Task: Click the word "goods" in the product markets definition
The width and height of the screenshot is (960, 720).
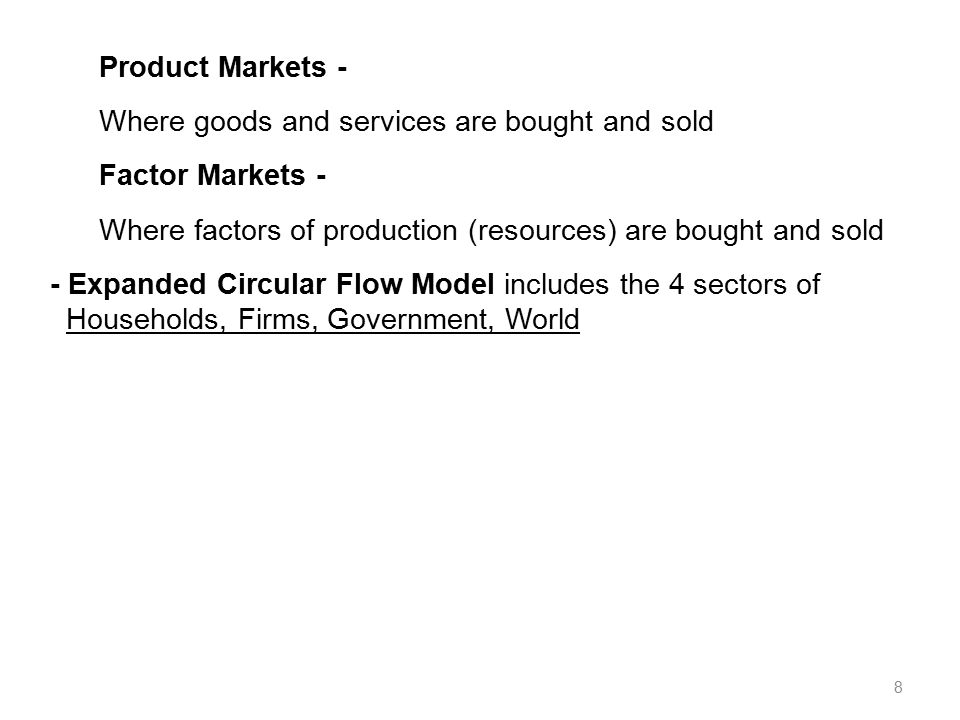Action: 233,121
